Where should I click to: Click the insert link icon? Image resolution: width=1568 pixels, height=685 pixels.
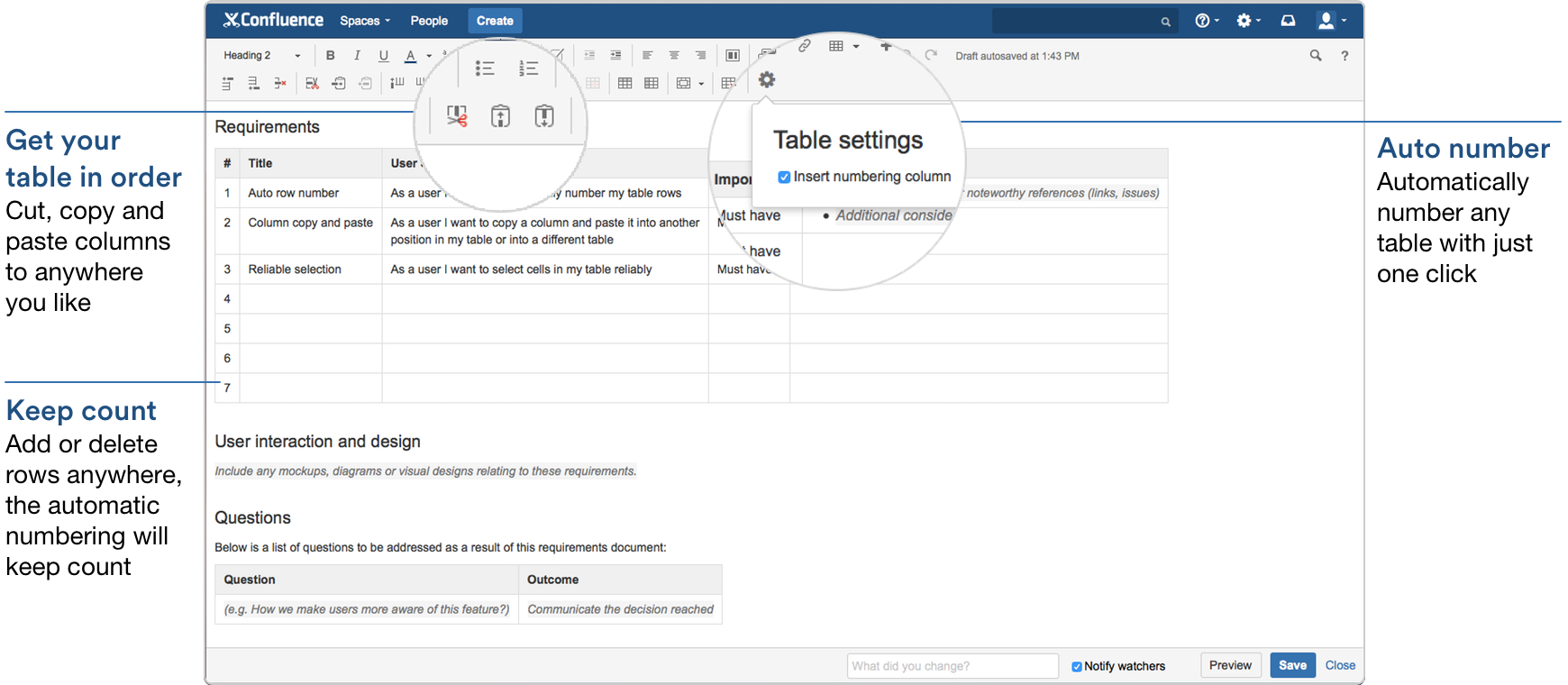[805, 45]
